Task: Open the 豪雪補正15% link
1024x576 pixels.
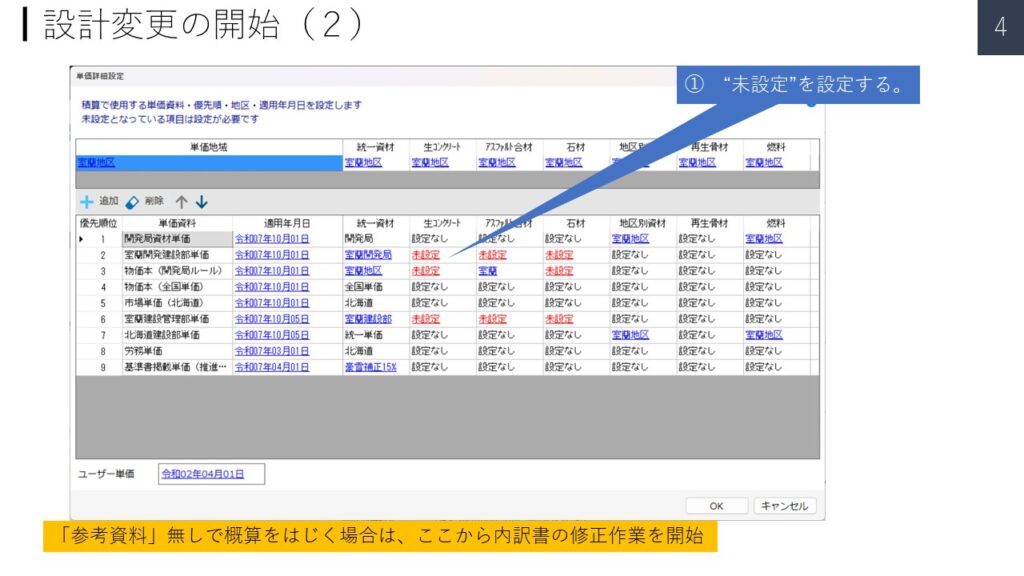Action: [370, 367]
